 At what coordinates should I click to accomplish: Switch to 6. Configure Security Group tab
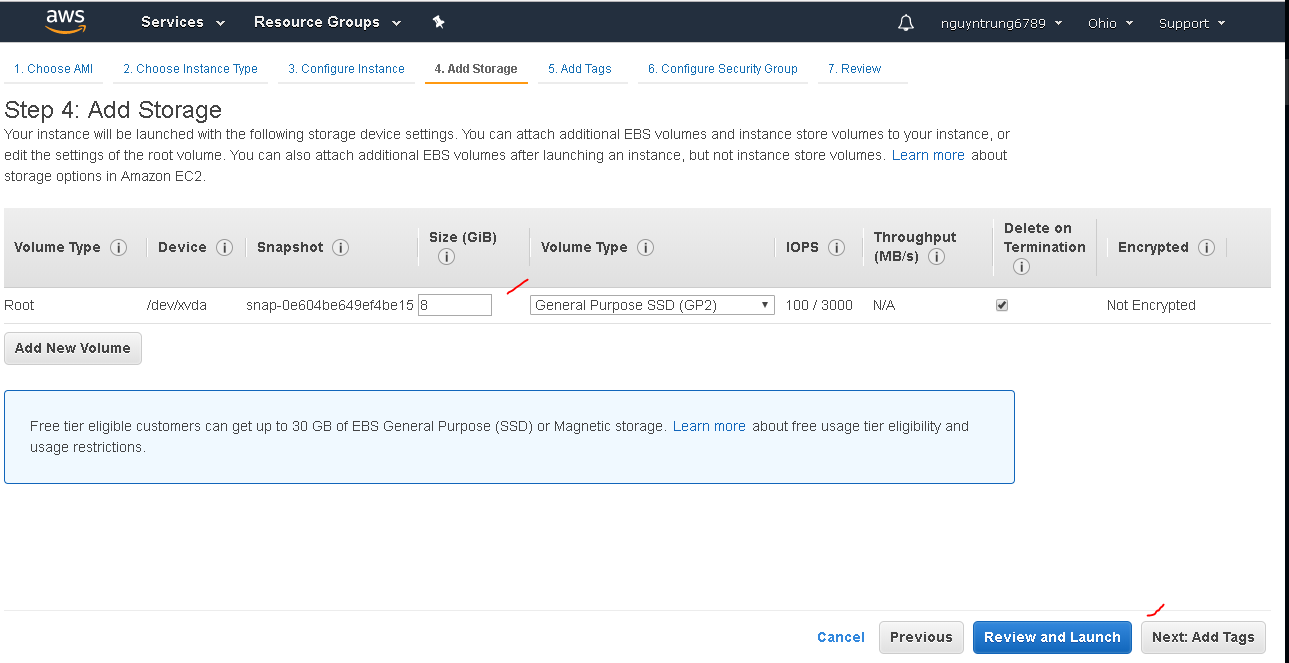(722, 69)
